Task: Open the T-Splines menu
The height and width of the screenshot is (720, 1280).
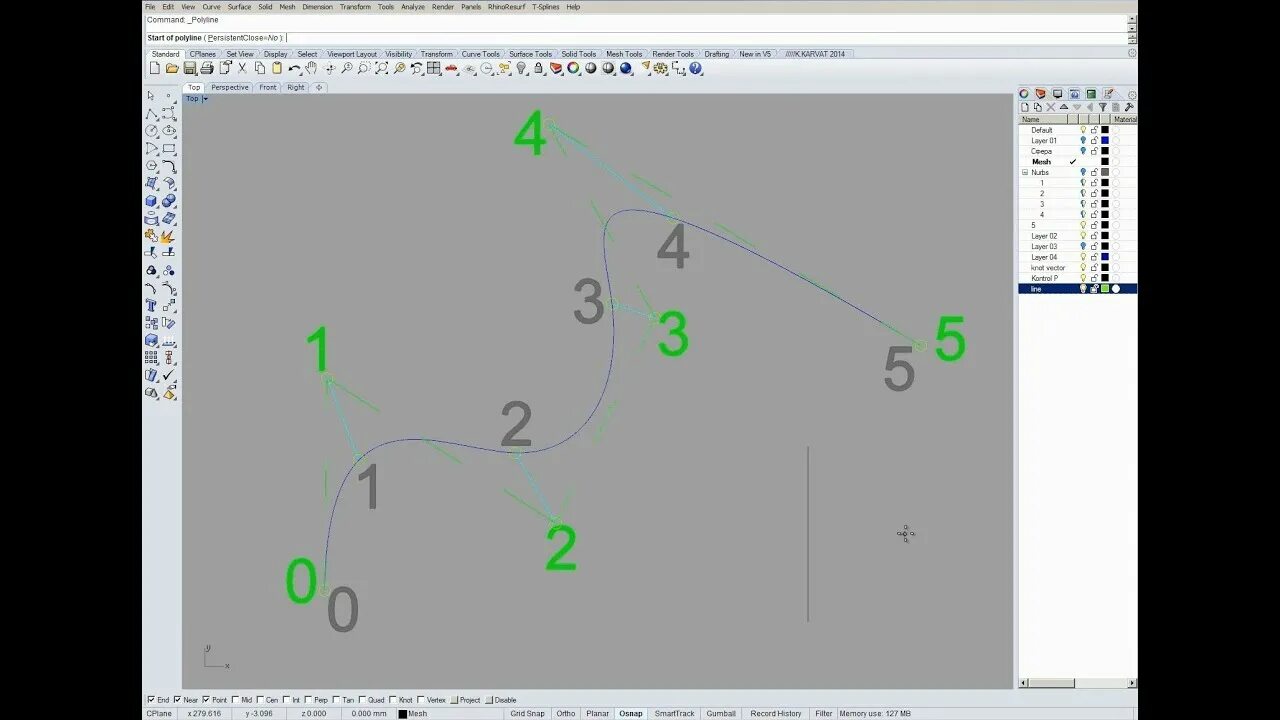Action: (546, 7)
